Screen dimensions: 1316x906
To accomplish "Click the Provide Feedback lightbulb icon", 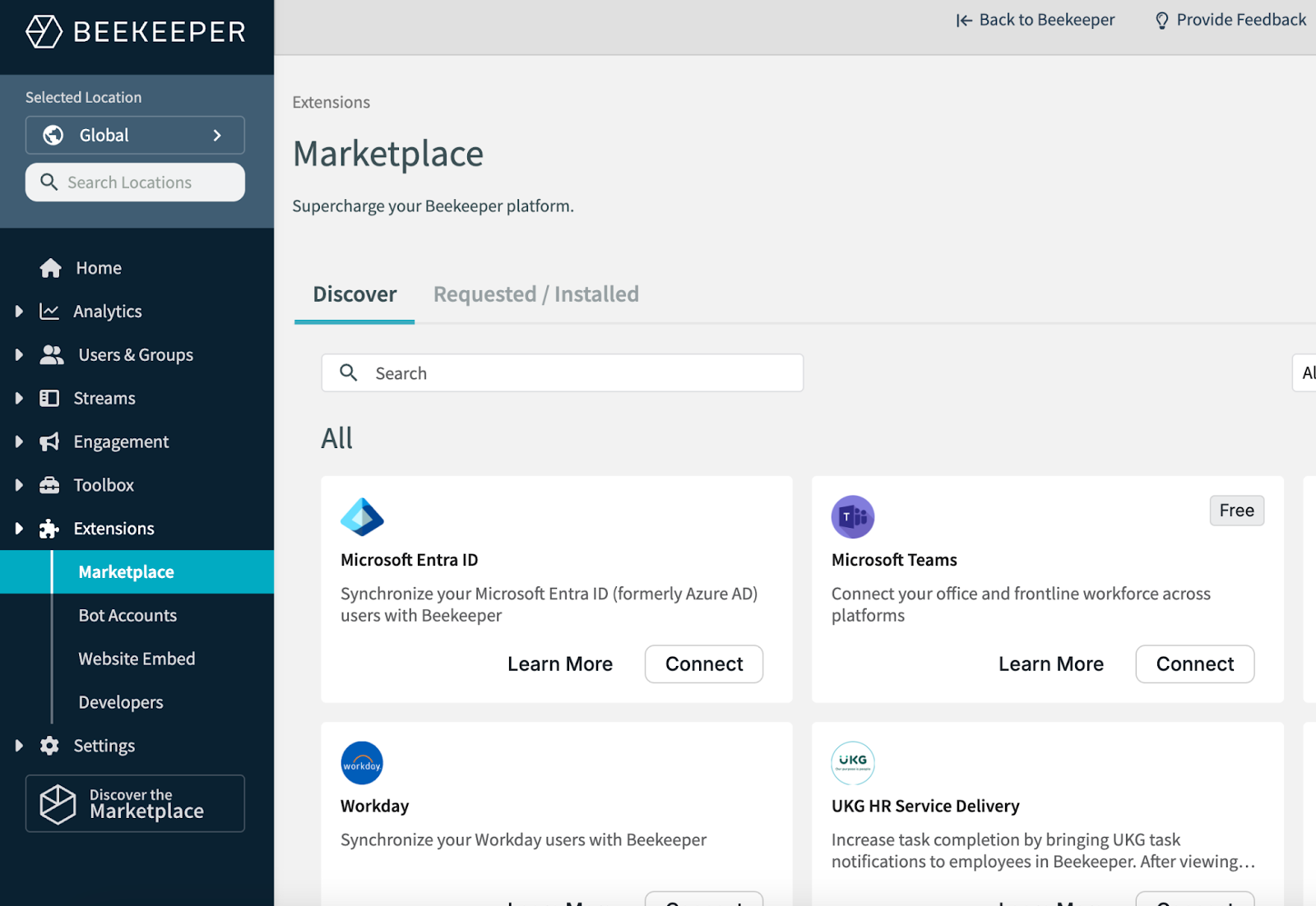I will tap(1161, 21).
